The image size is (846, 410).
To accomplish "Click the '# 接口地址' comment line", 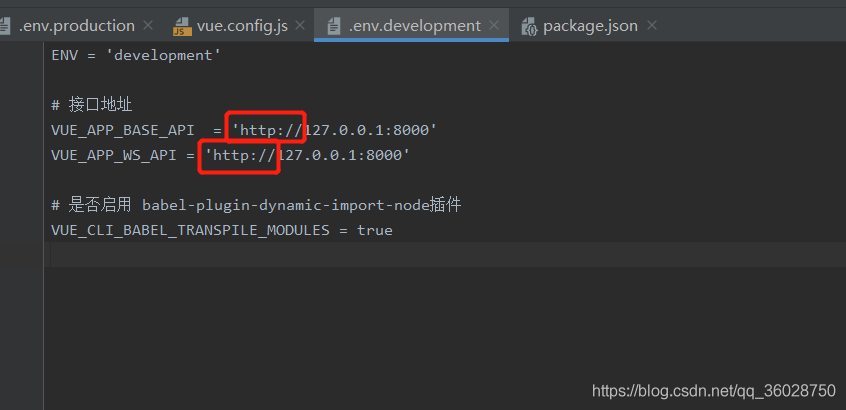I will pos(92,105).
